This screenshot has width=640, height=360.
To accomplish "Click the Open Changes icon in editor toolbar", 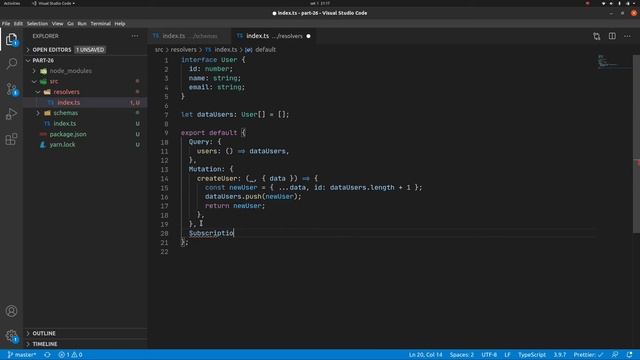I will (597, 36).
